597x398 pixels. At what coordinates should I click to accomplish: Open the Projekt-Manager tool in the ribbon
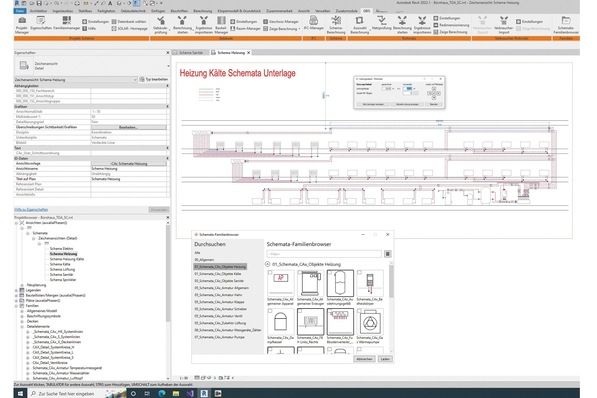22,25
